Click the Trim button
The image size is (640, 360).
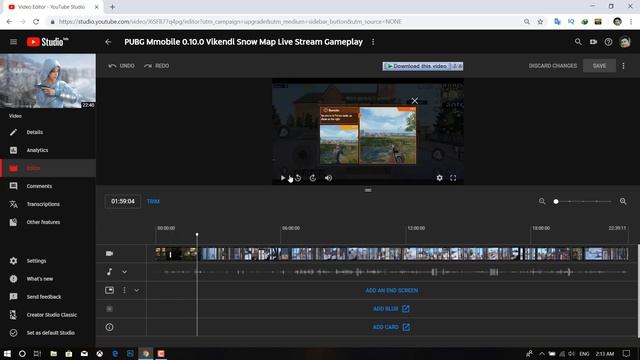153,201
